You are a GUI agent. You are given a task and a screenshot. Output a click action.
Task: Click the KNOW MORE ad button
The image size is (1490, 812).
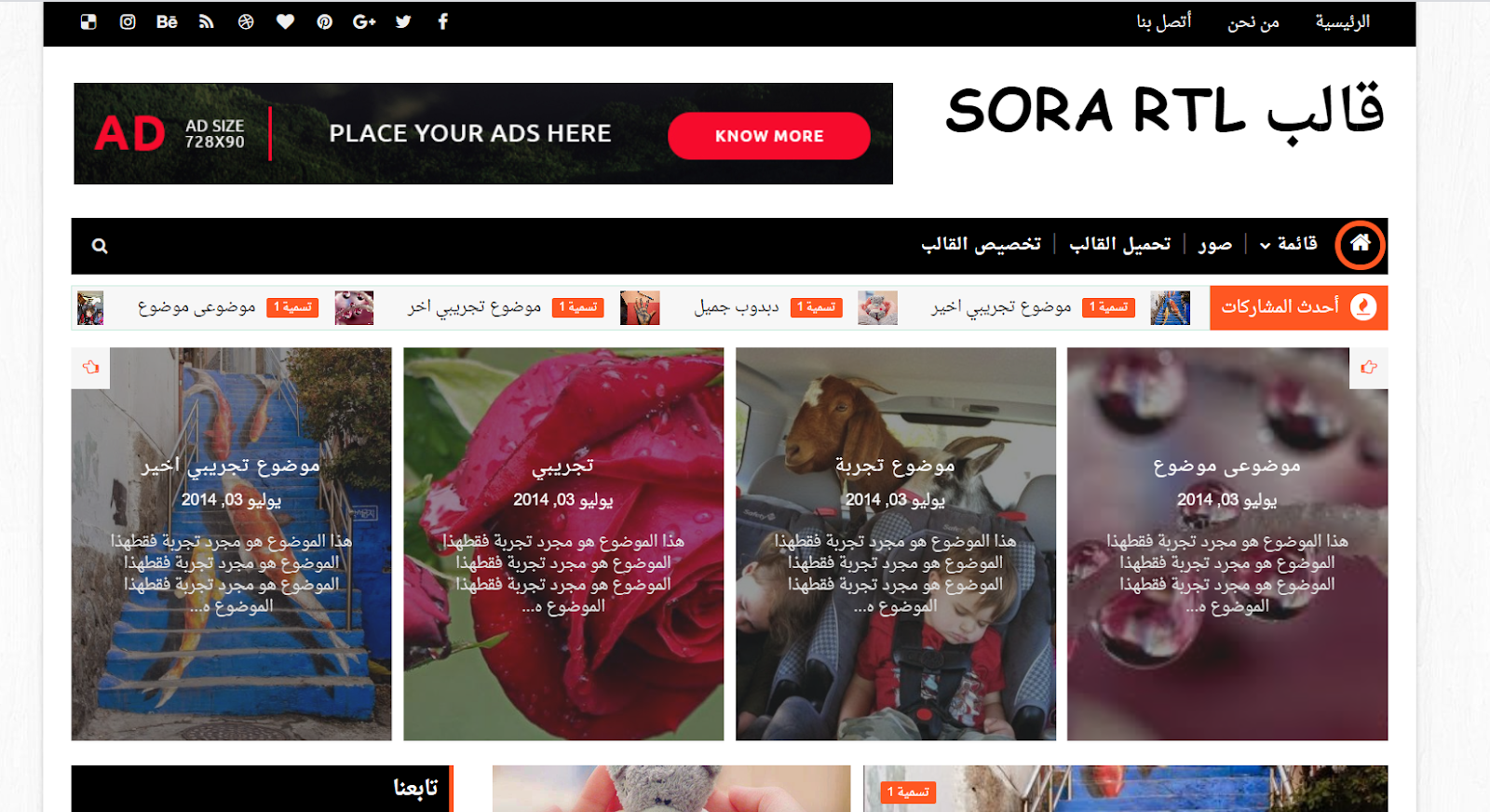pos(769,136)
